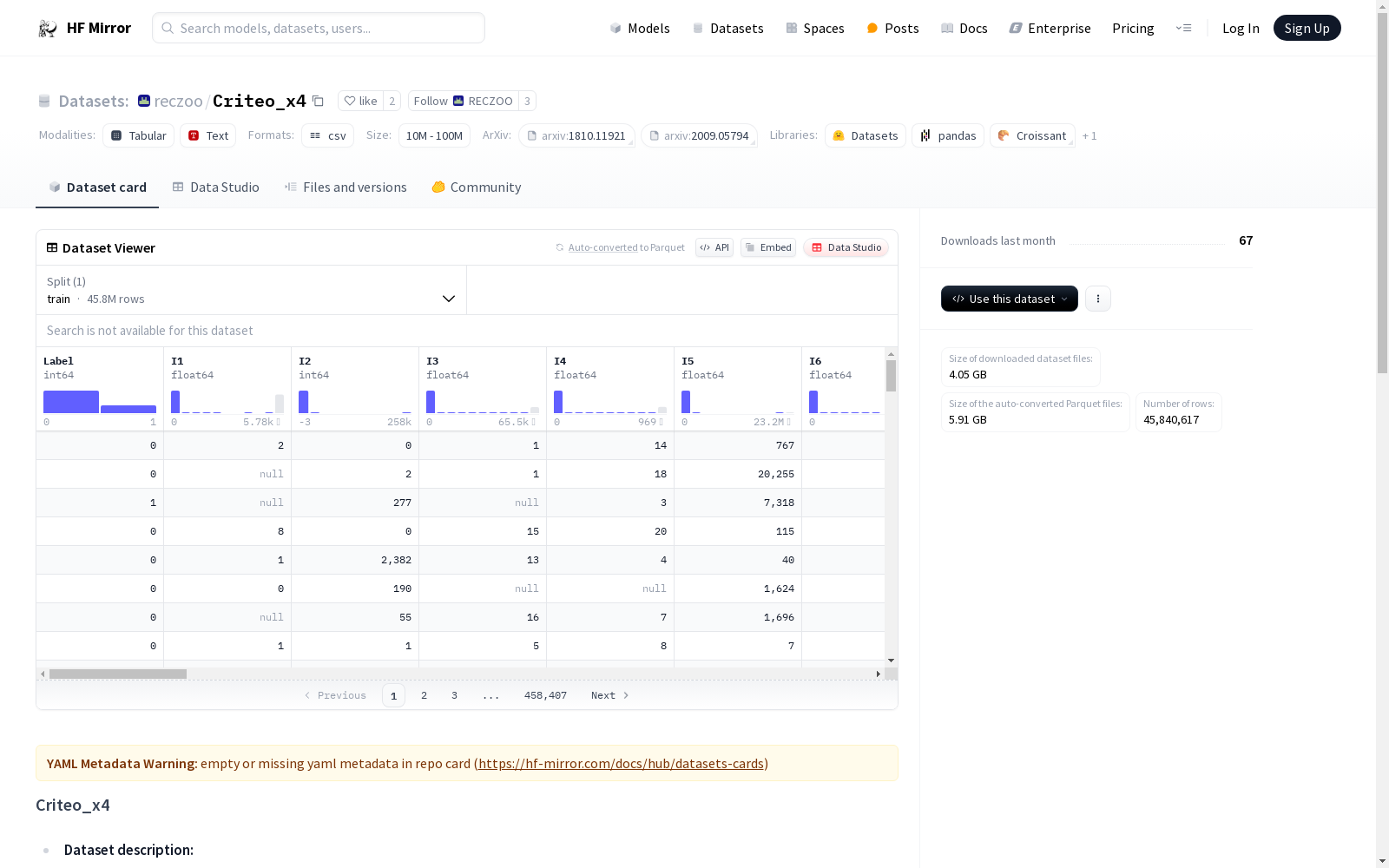Click the Log In link
The width and height of the screenshot is (1389, 868).
coord(1241,28)
